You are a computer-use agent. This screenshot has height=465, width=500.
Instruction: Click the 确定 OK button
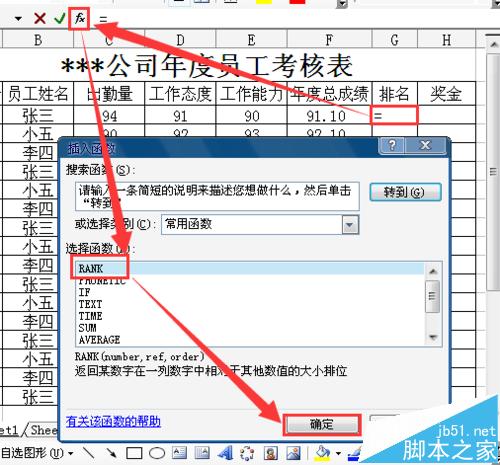[x=322, y=425]
